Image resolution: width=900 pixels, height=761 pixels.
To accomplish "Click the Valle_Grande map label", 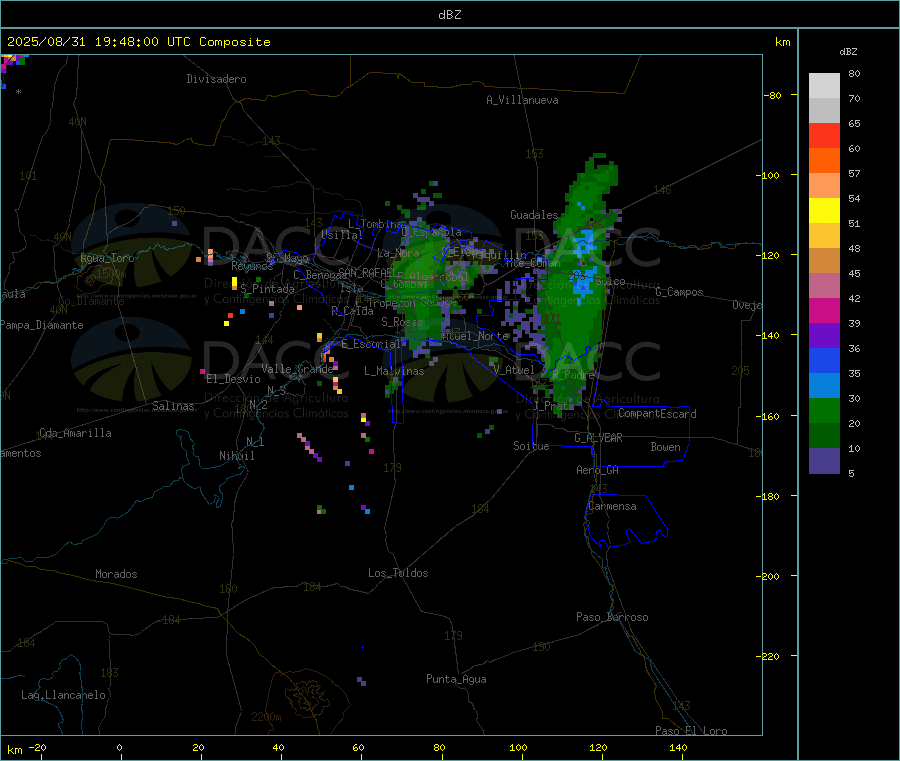I will coord(297,369).
